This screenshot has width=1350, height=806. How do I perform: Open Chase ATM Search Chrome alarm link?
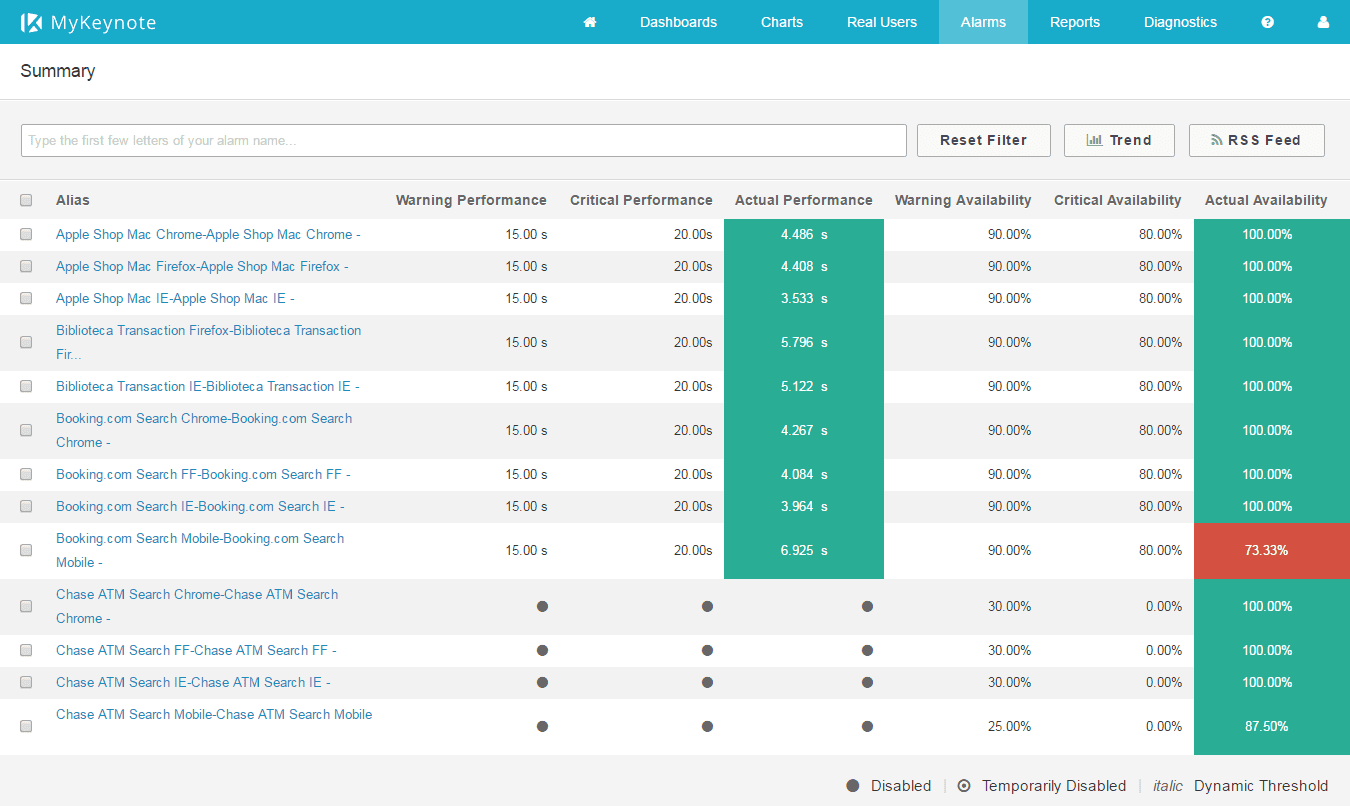pos(197,606)
